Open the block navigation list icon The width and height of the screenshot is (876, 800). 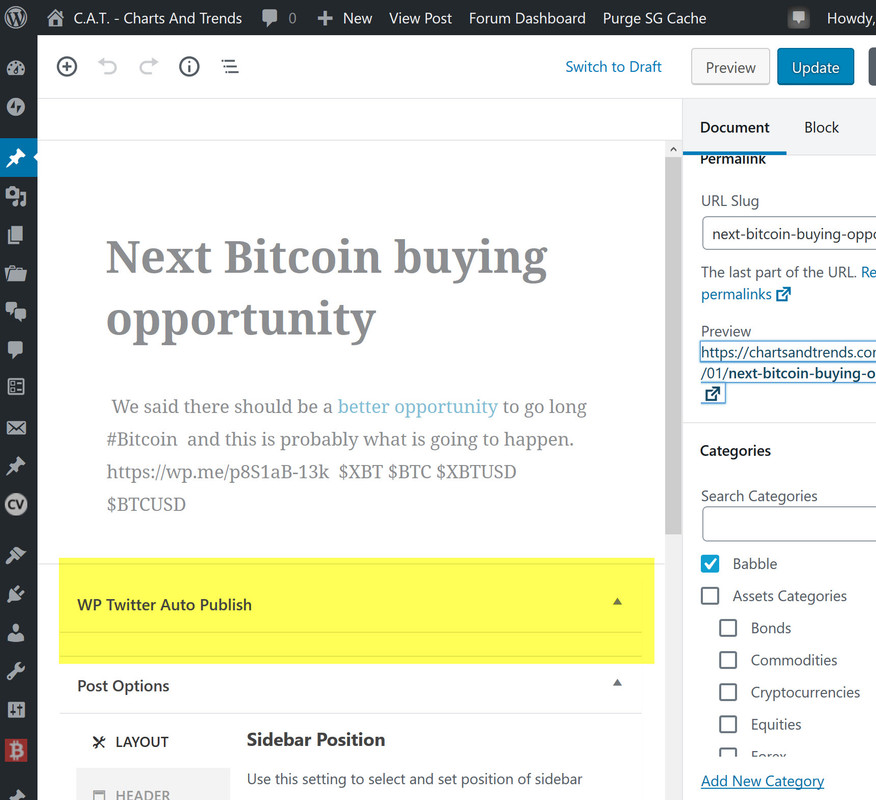point(230,66)
